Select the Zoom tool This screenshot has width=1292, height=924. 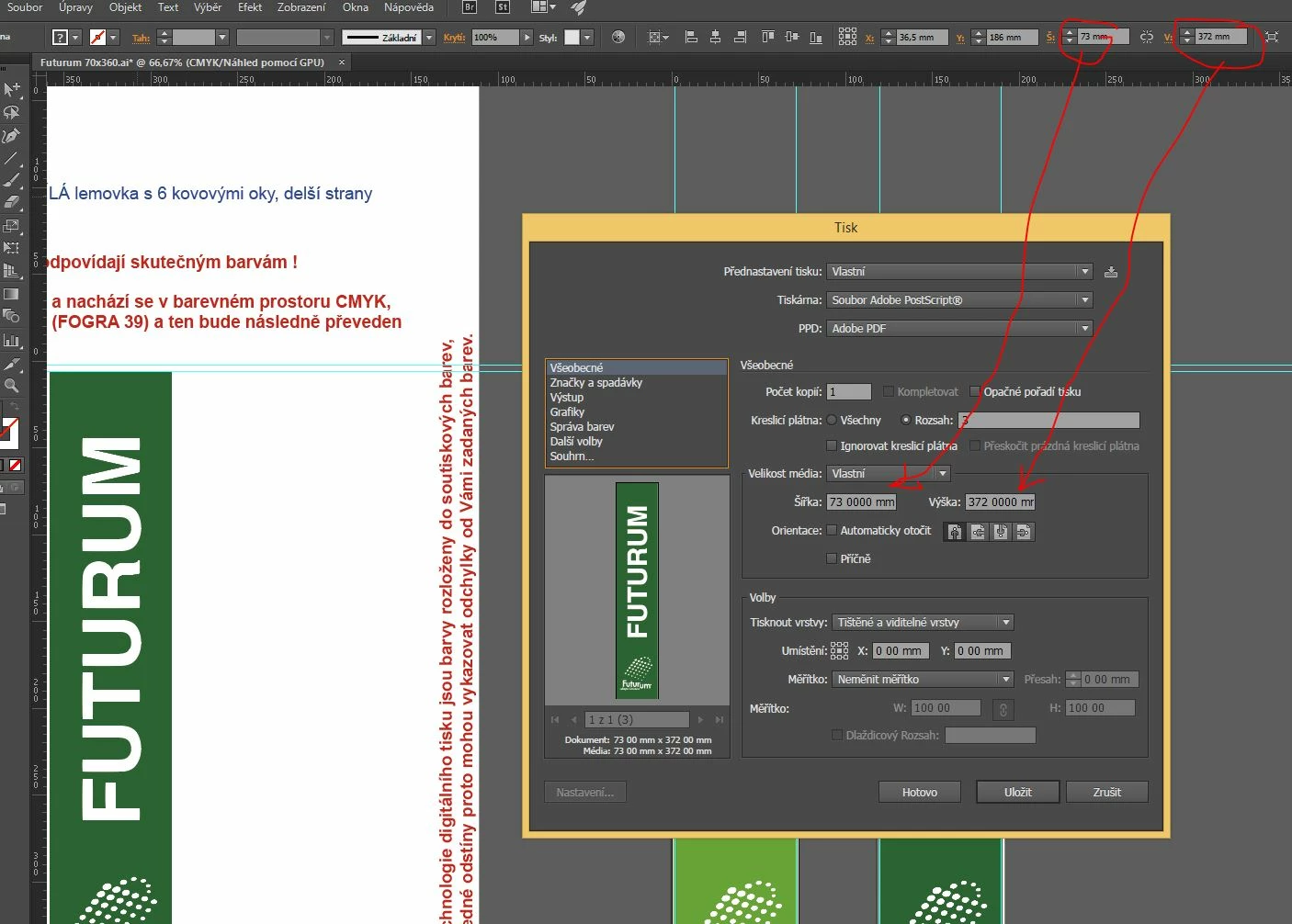coord(11,386)
